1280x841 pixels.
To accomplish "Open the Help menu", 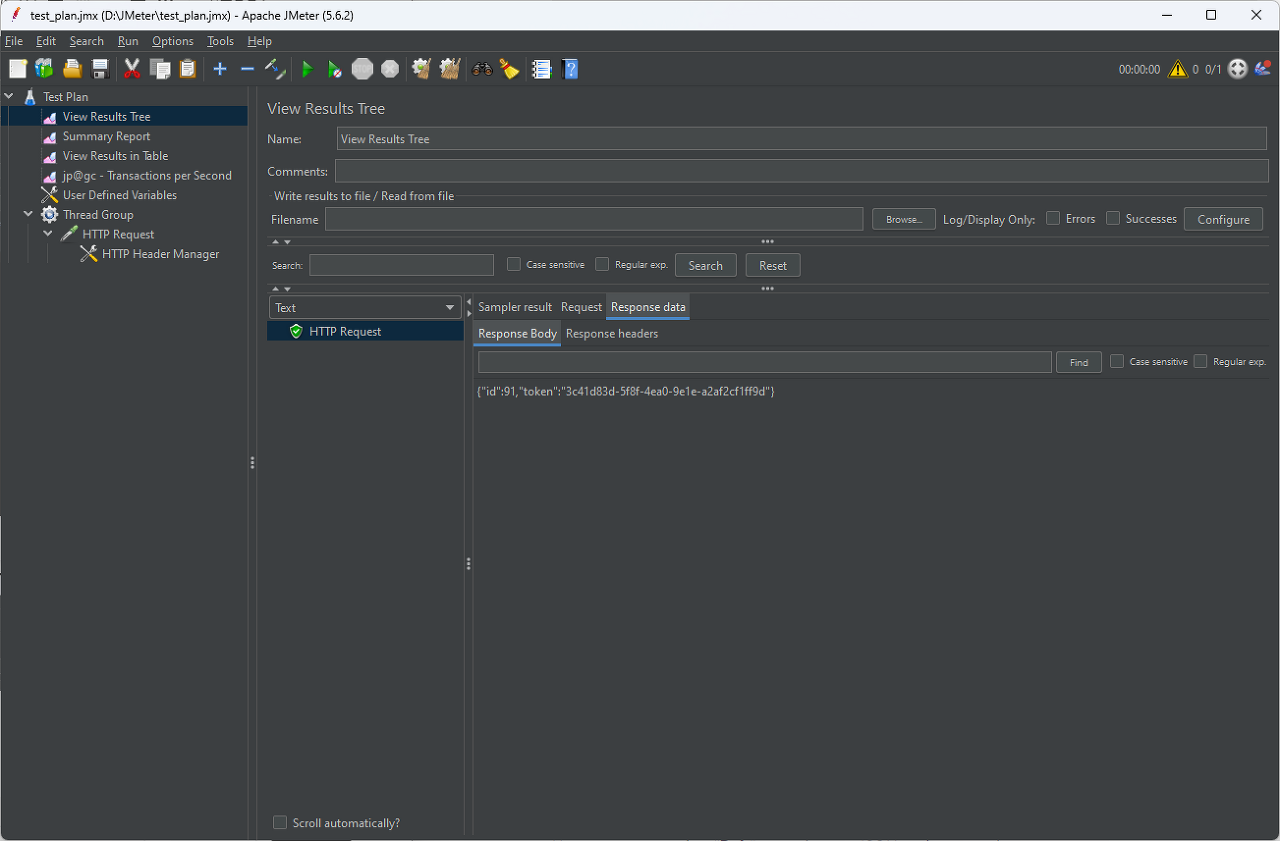I will click(260, 41).
